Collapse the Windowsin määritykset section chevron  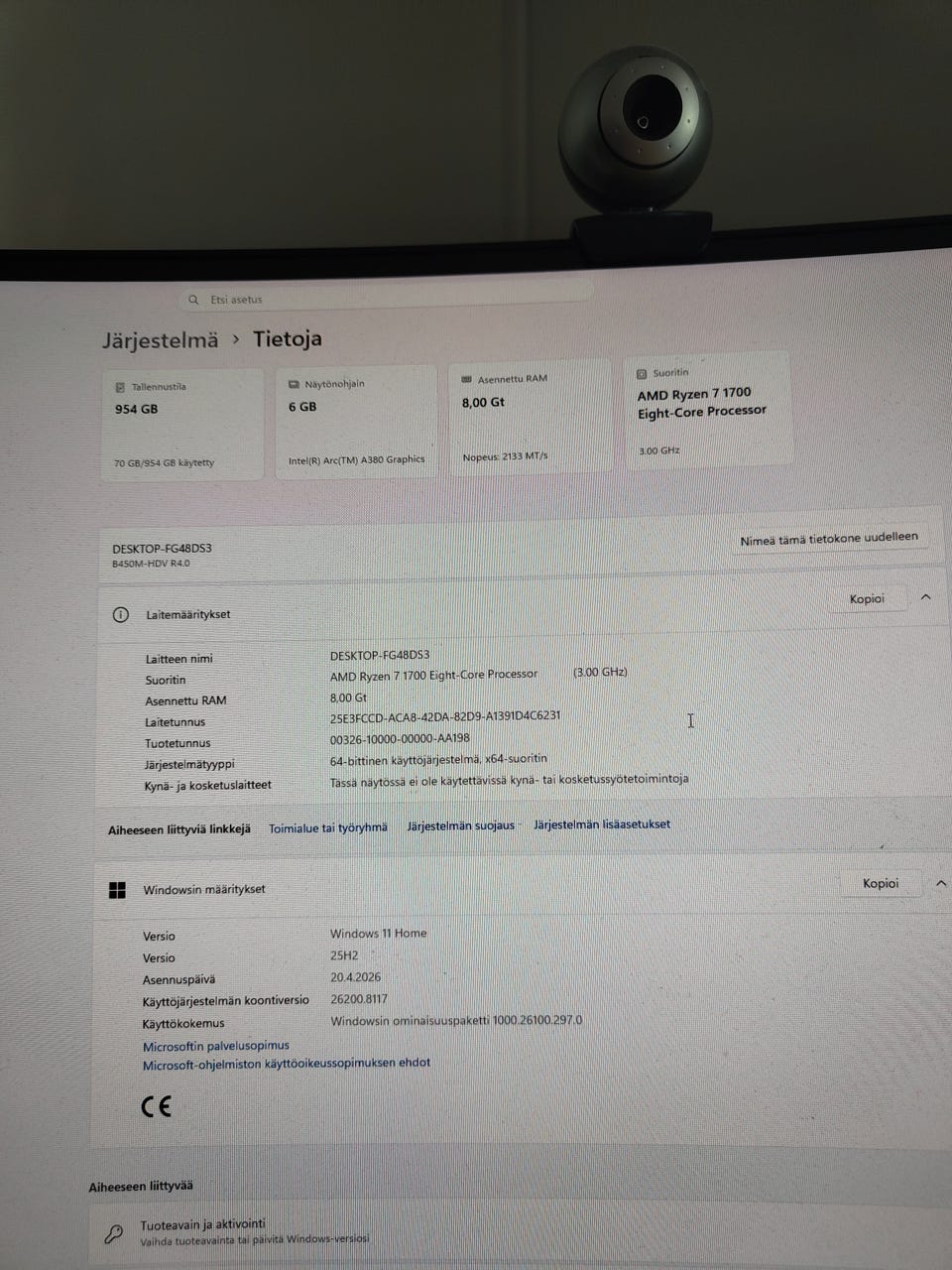940,882
